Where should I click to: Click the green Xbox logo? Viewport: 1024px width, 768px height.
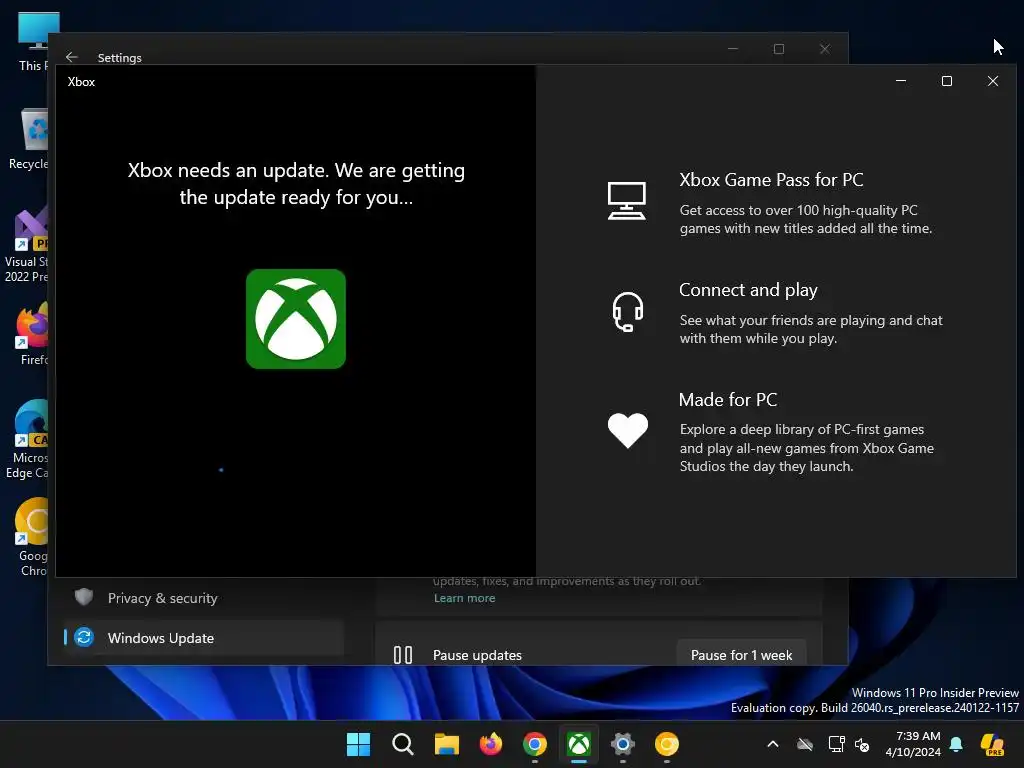pos(296,319)
